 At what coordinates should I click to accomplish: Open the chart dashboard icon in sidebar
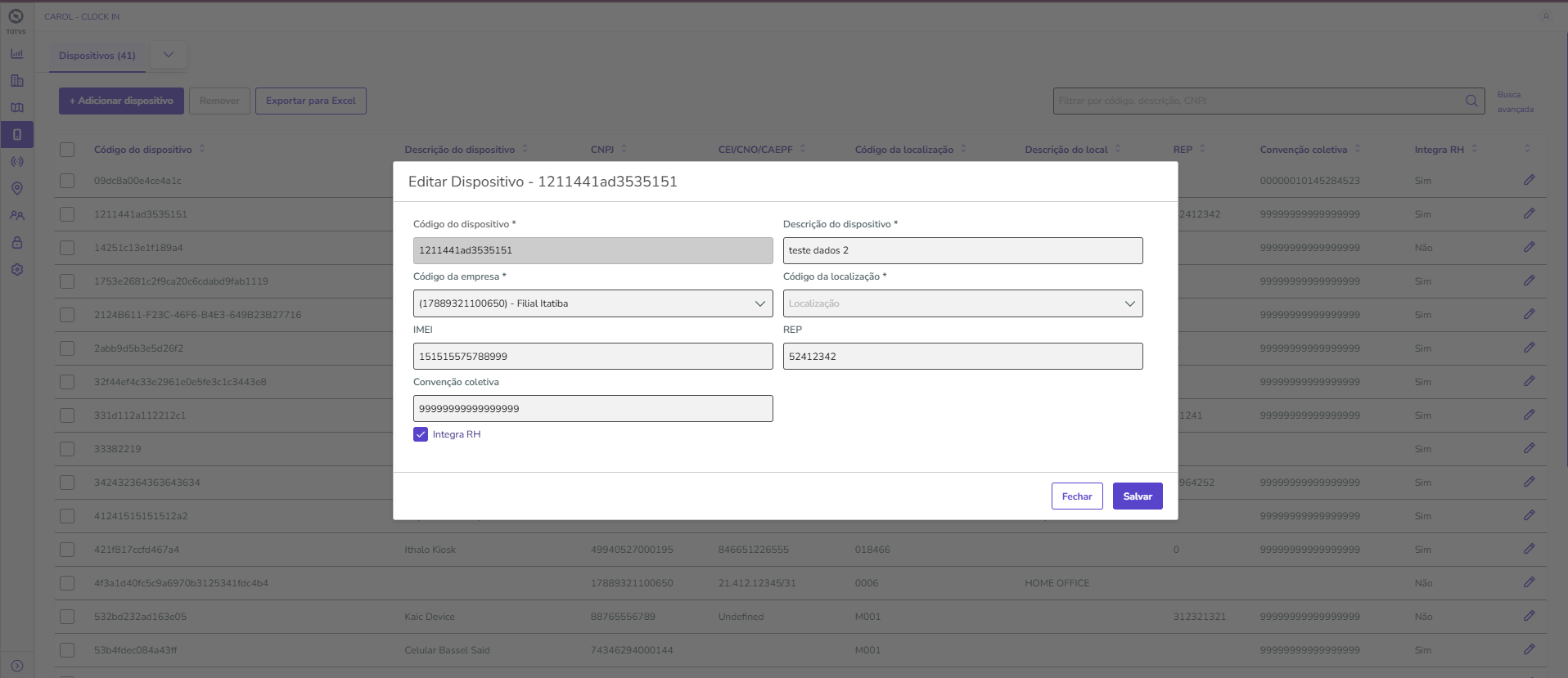[x=16, y=54]
